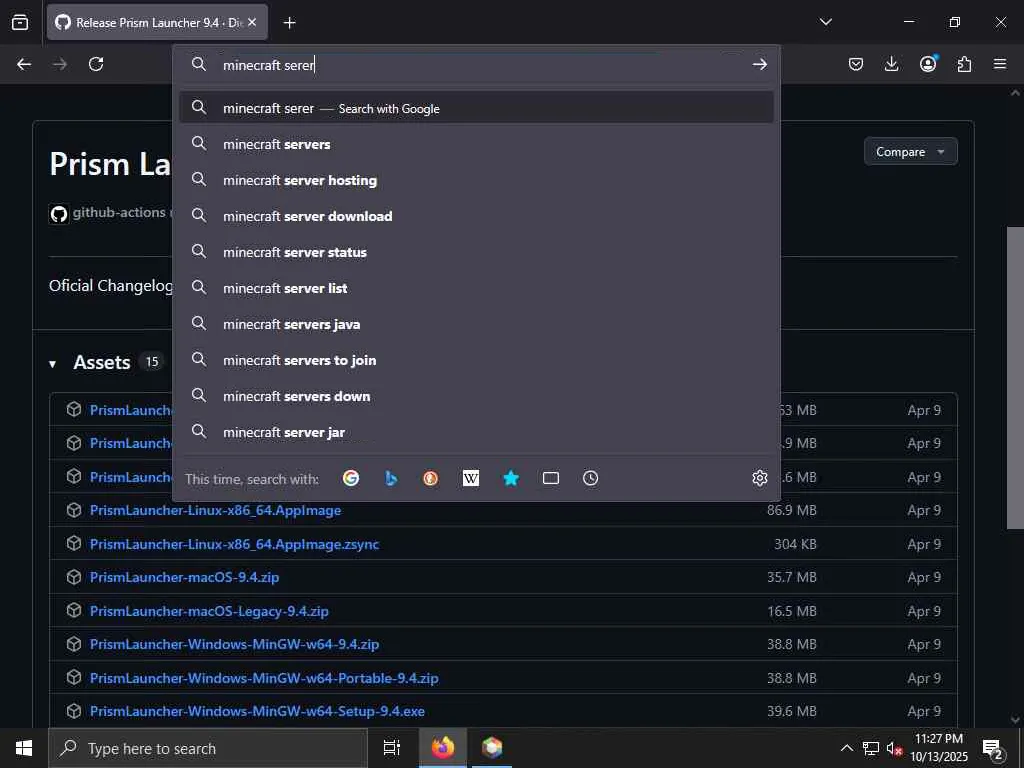Open Task View on the taskbar
The height and width of the screenshot is (768, 1024).
point(391,748)
